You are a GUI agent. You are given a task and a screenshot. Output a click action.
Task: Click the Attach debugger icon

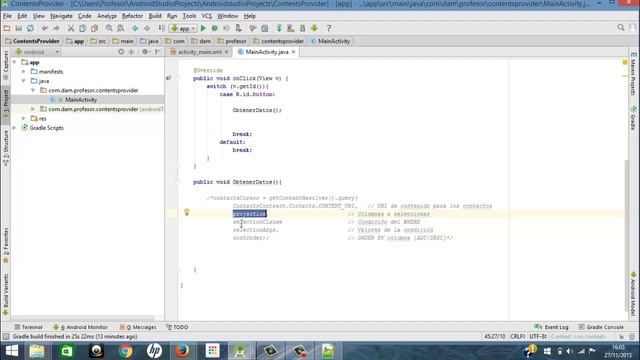click(238, 28)
